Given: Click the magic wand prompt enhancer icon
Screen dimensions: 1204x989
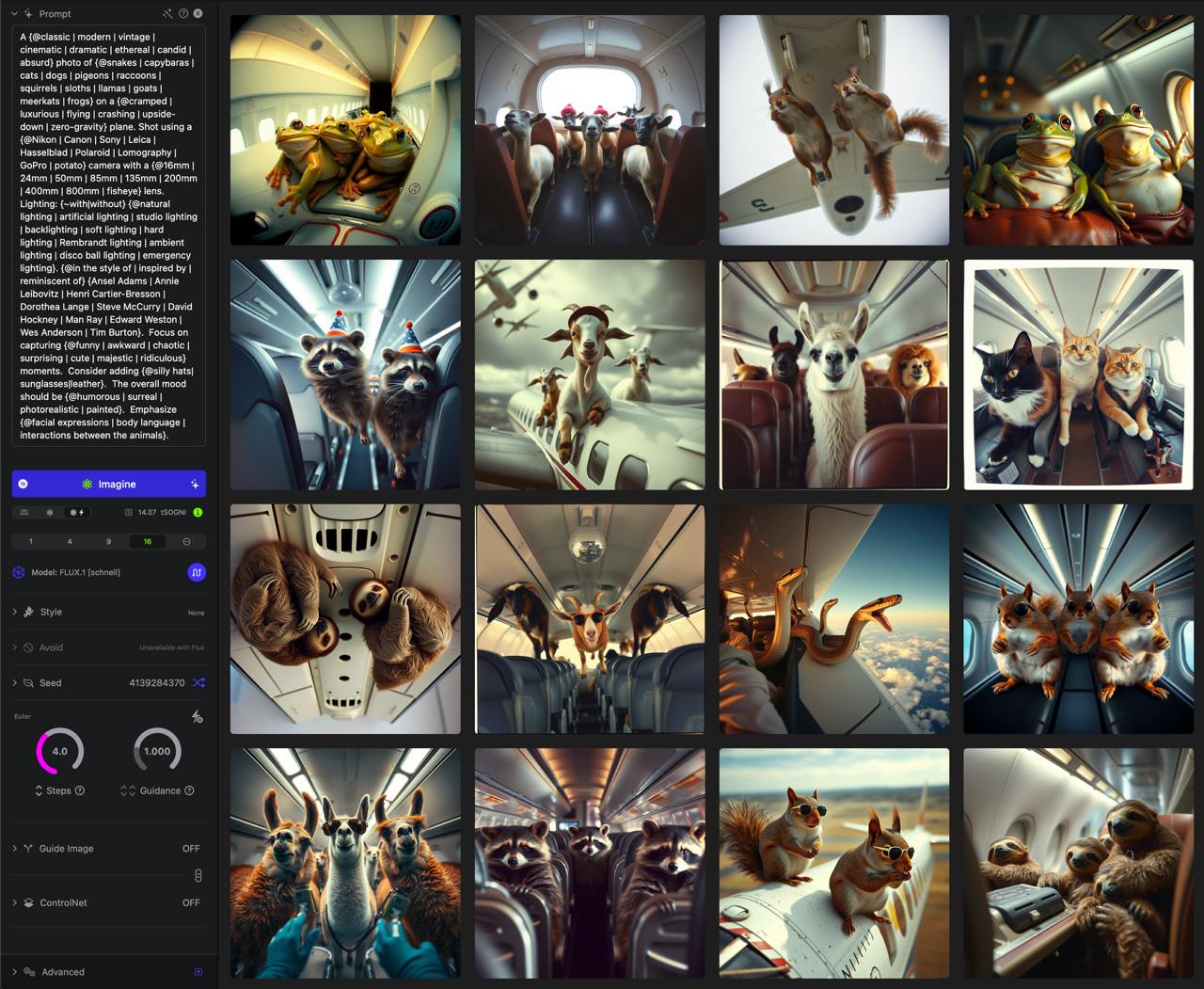Looking at the screenshot, I should [167, 14].
